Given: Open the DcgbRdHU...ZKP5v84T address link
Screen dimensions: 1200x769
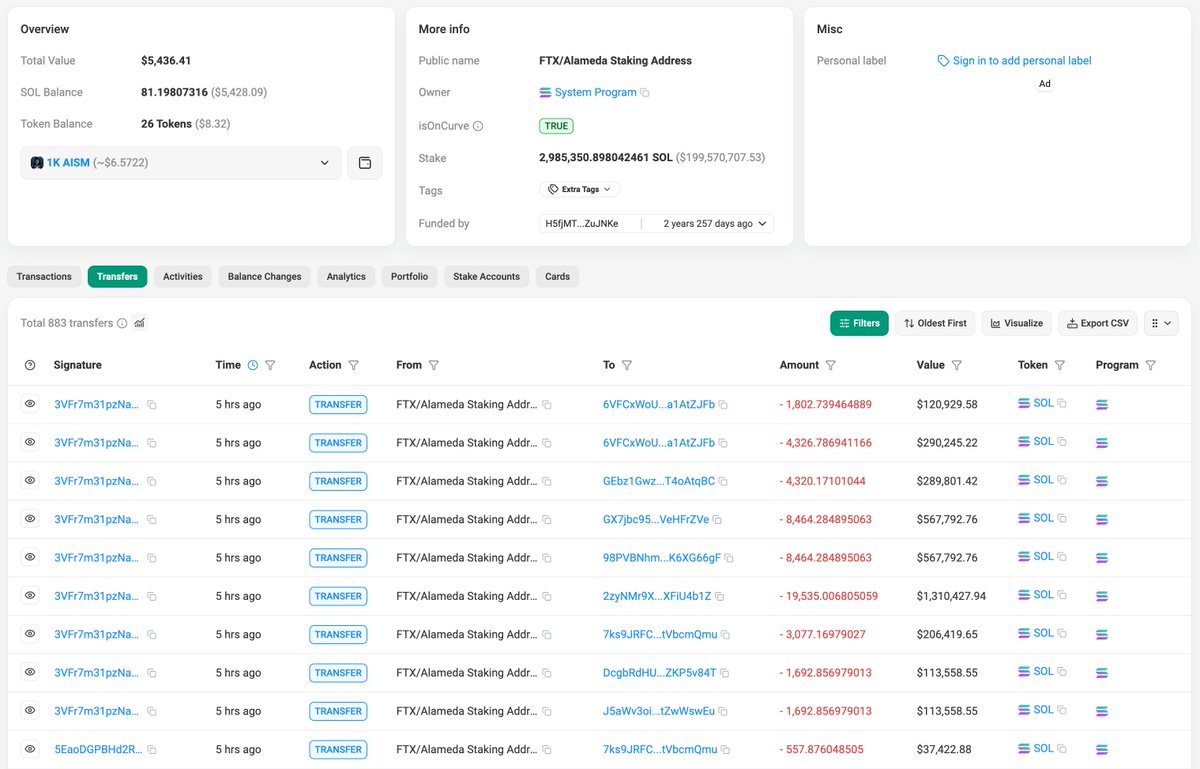Looking at the screenshot, I should [660, 673].
